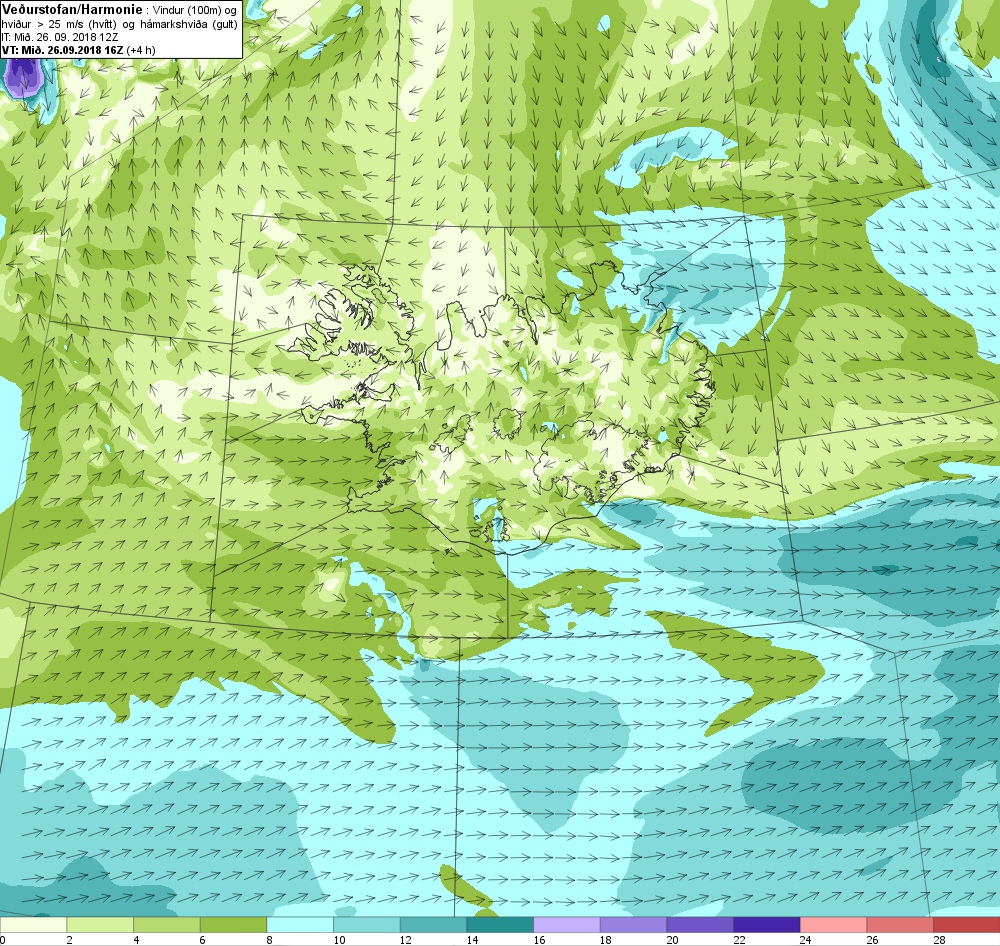
Task: Click the legend scale number 2
Action: (x=70, y=940)
